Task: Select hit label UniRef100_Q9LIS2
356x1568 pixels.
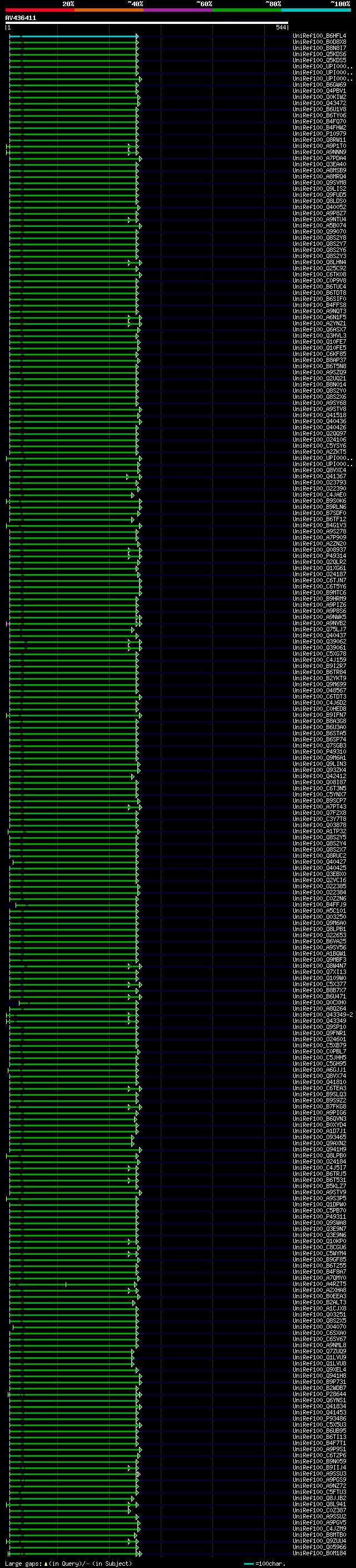Action: pyautogui.click(x=319, y=189)
